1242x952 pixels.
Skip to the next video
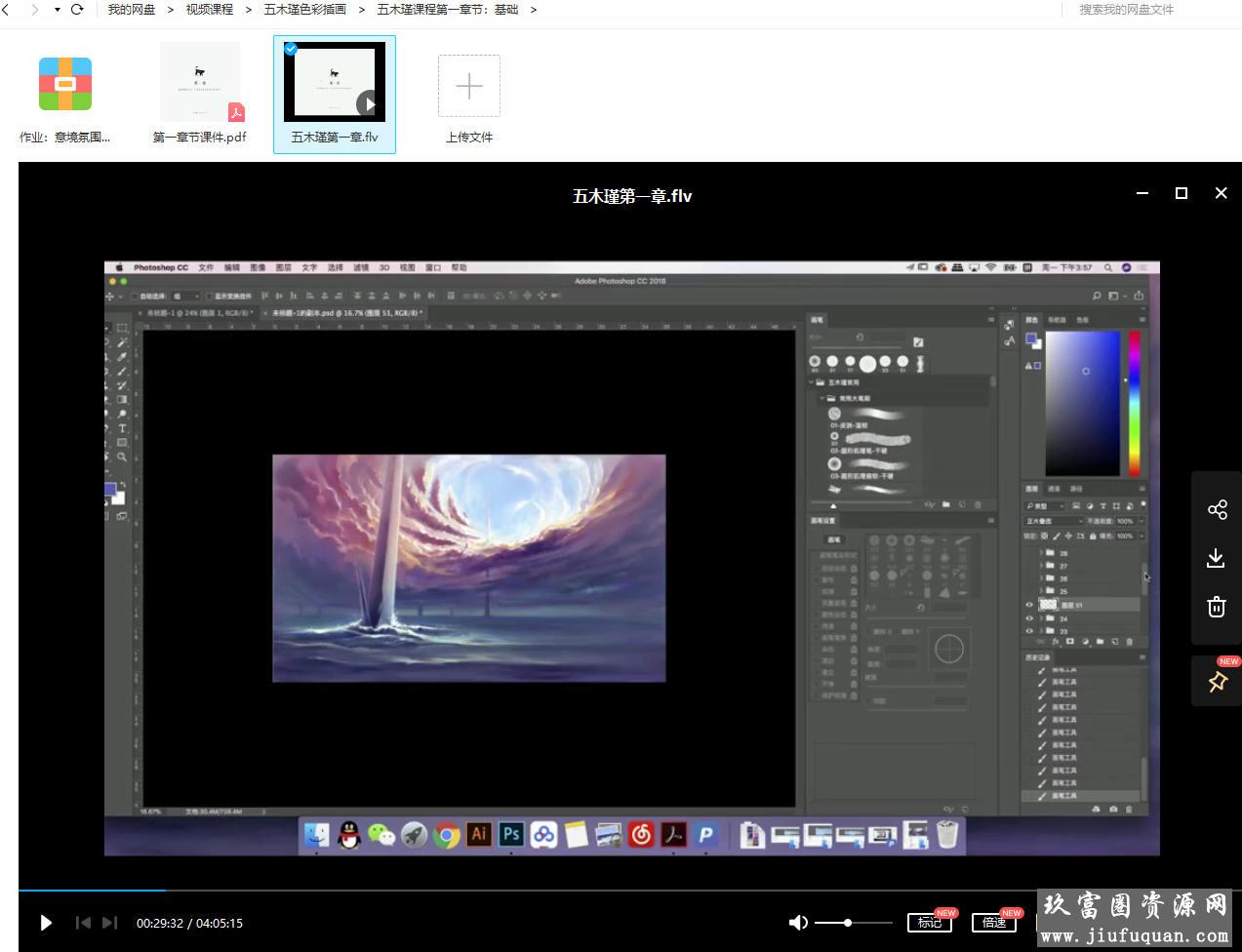(x=109, y=923)
